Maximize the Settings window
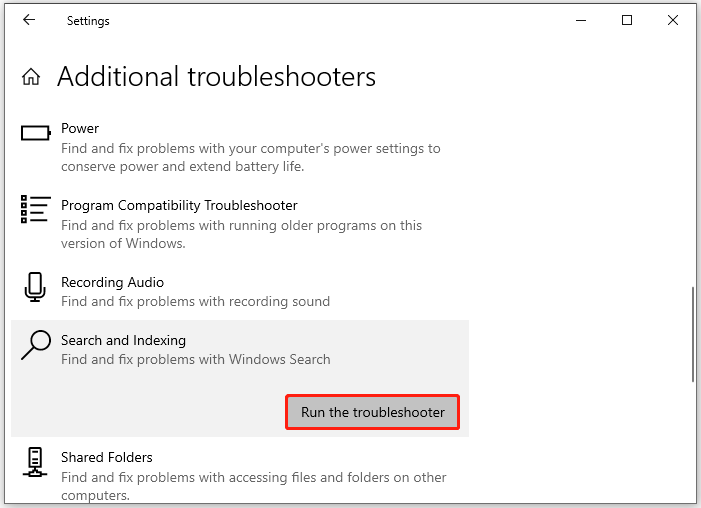701x508 pixels. 627,20
